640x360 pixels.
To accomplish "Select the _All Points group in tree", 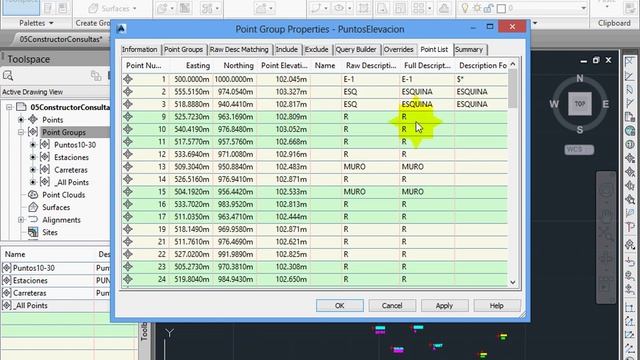I will pyautogui.click(x=71, y=182).
